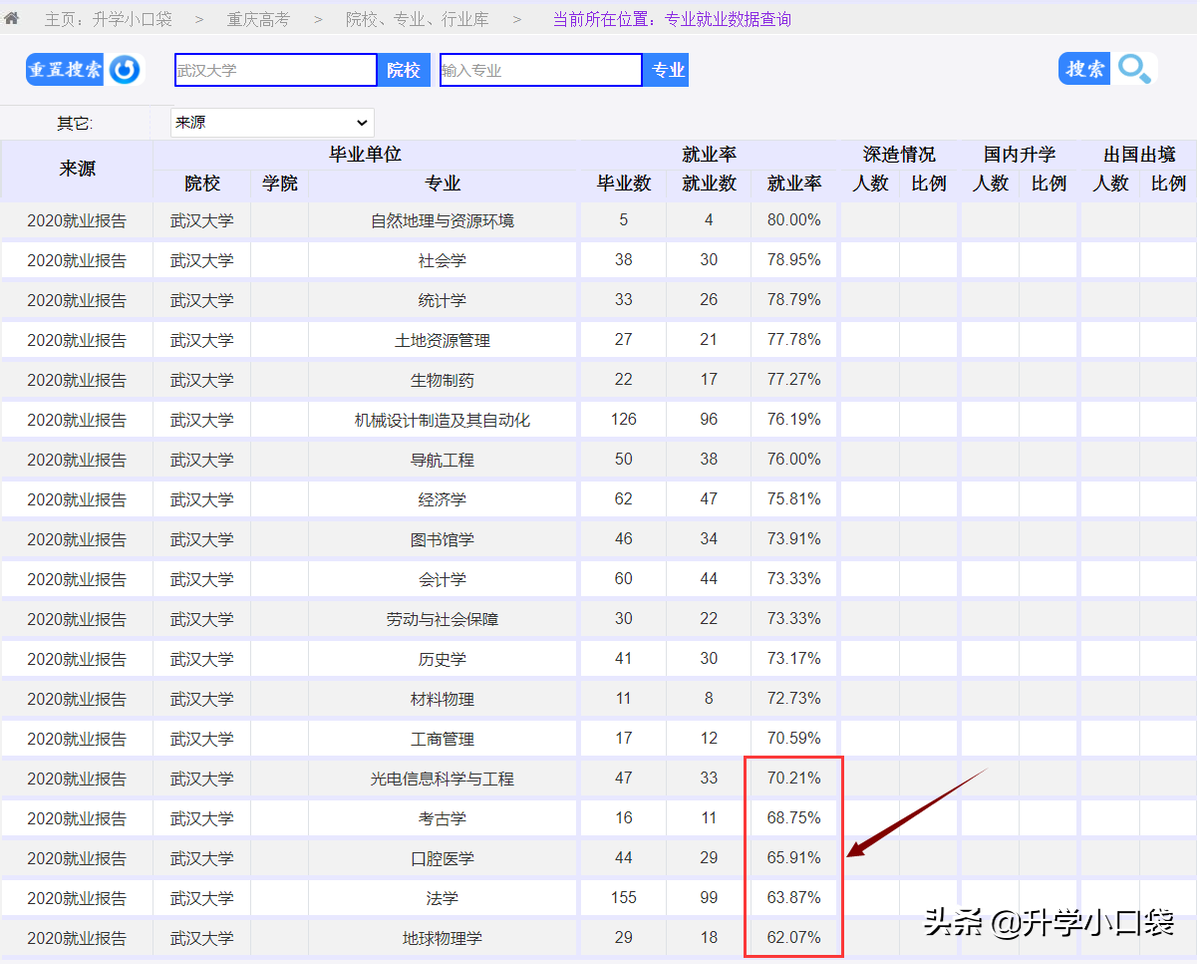Select the 导航工程 major cell
This screenshot has width=1200, height=964.
(443, 460)
